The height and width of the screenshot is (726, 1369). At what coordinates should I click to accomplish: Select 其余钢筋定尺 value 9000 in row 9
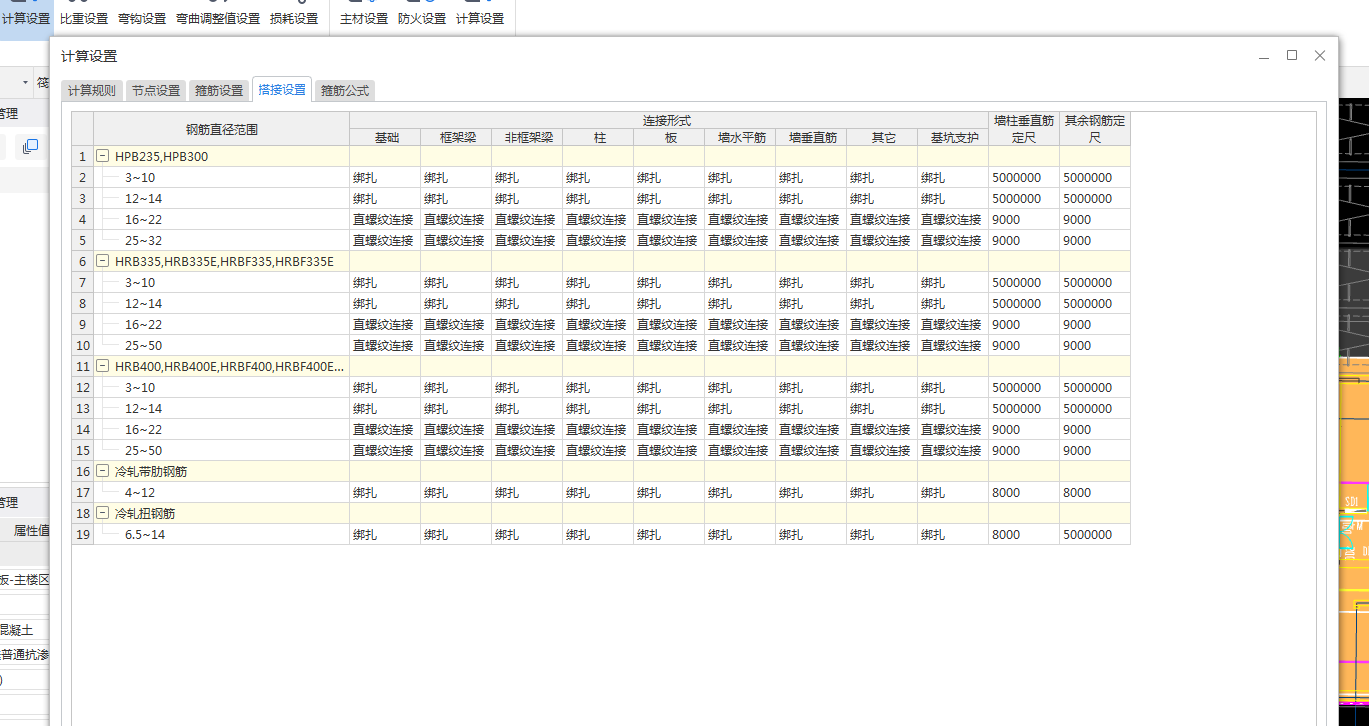coord(1095,325)
